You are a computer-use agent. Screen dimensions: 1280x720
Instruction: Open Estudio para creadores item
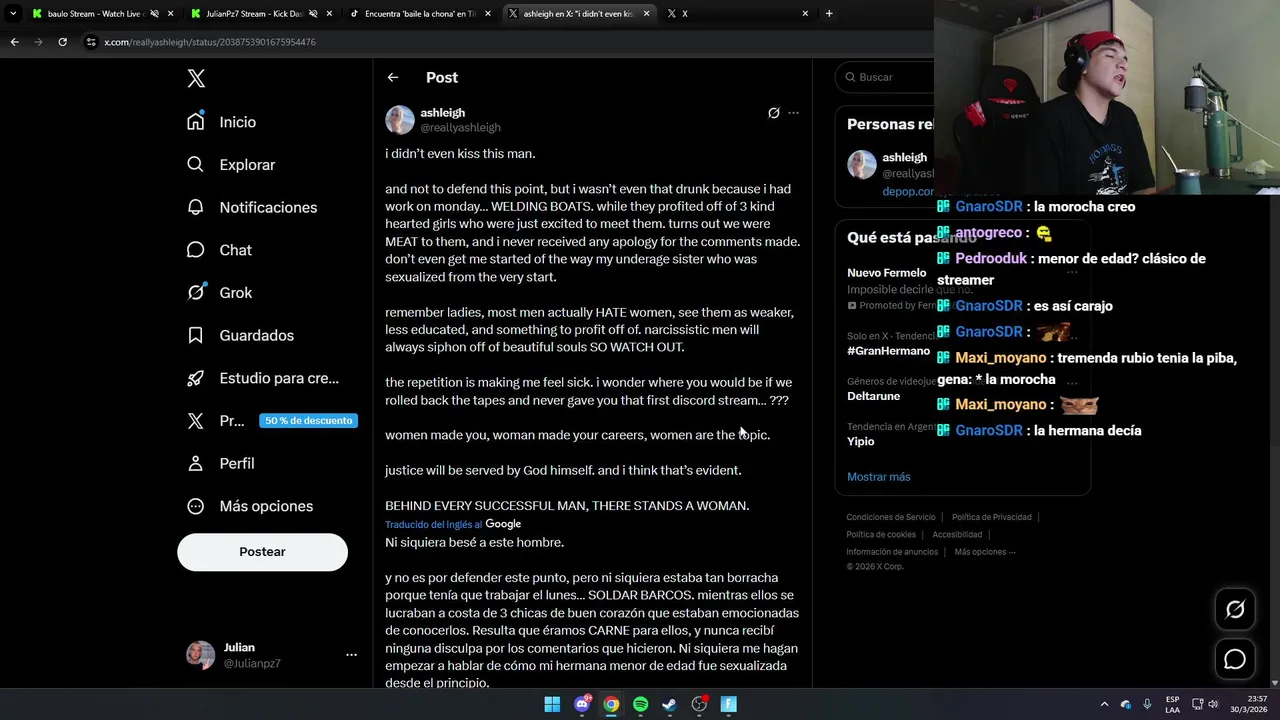[x=263, y=378]
